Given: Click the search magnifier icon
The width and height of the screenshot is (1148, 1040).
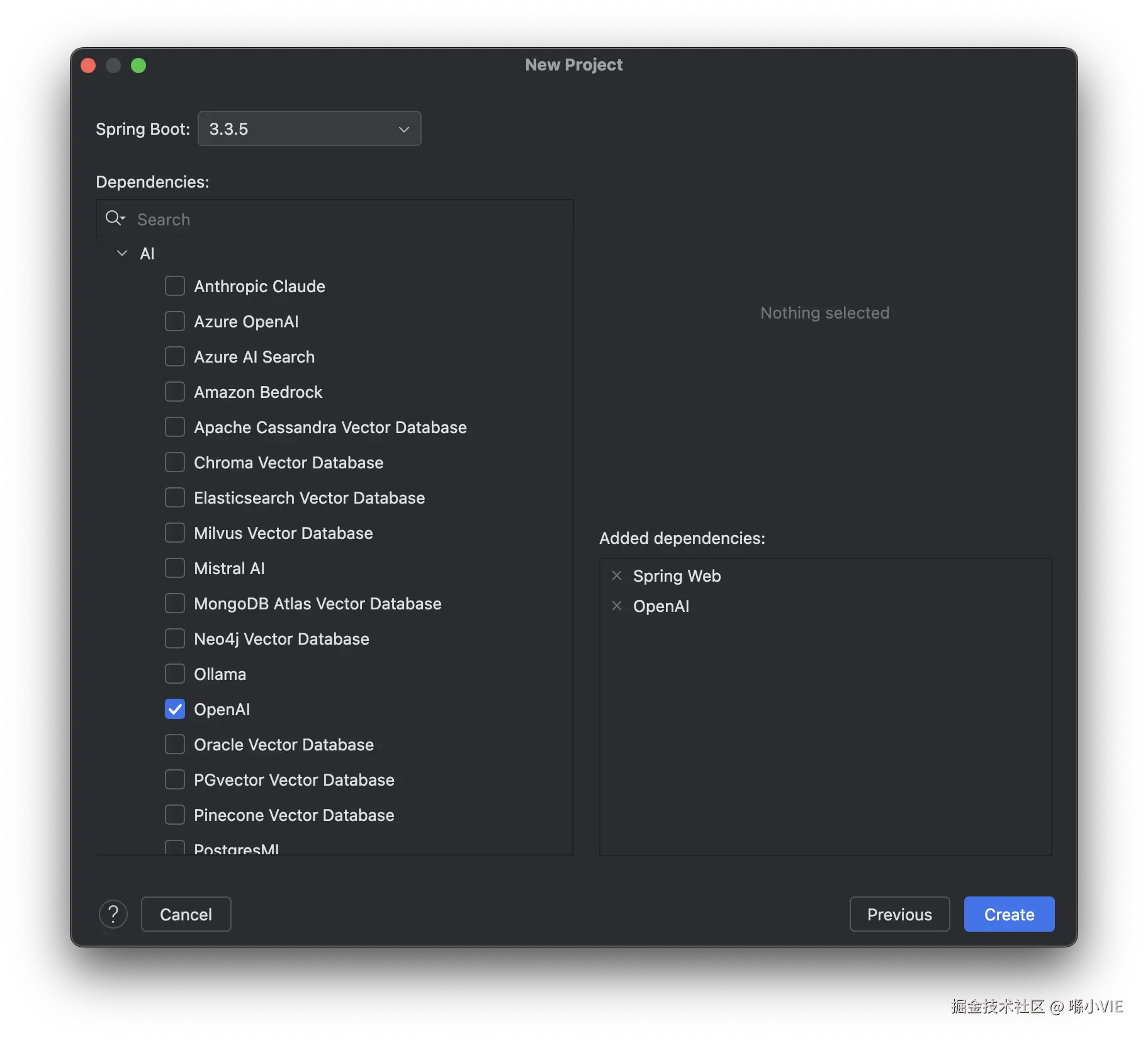Looking at the screenshot, I should tap(115, 218).
